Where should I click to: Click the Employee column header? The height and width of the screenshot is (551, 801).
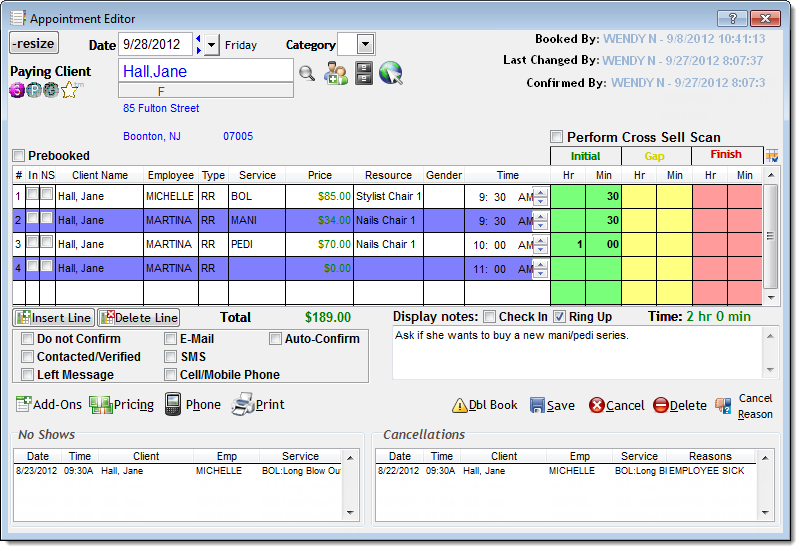point(171,175)
